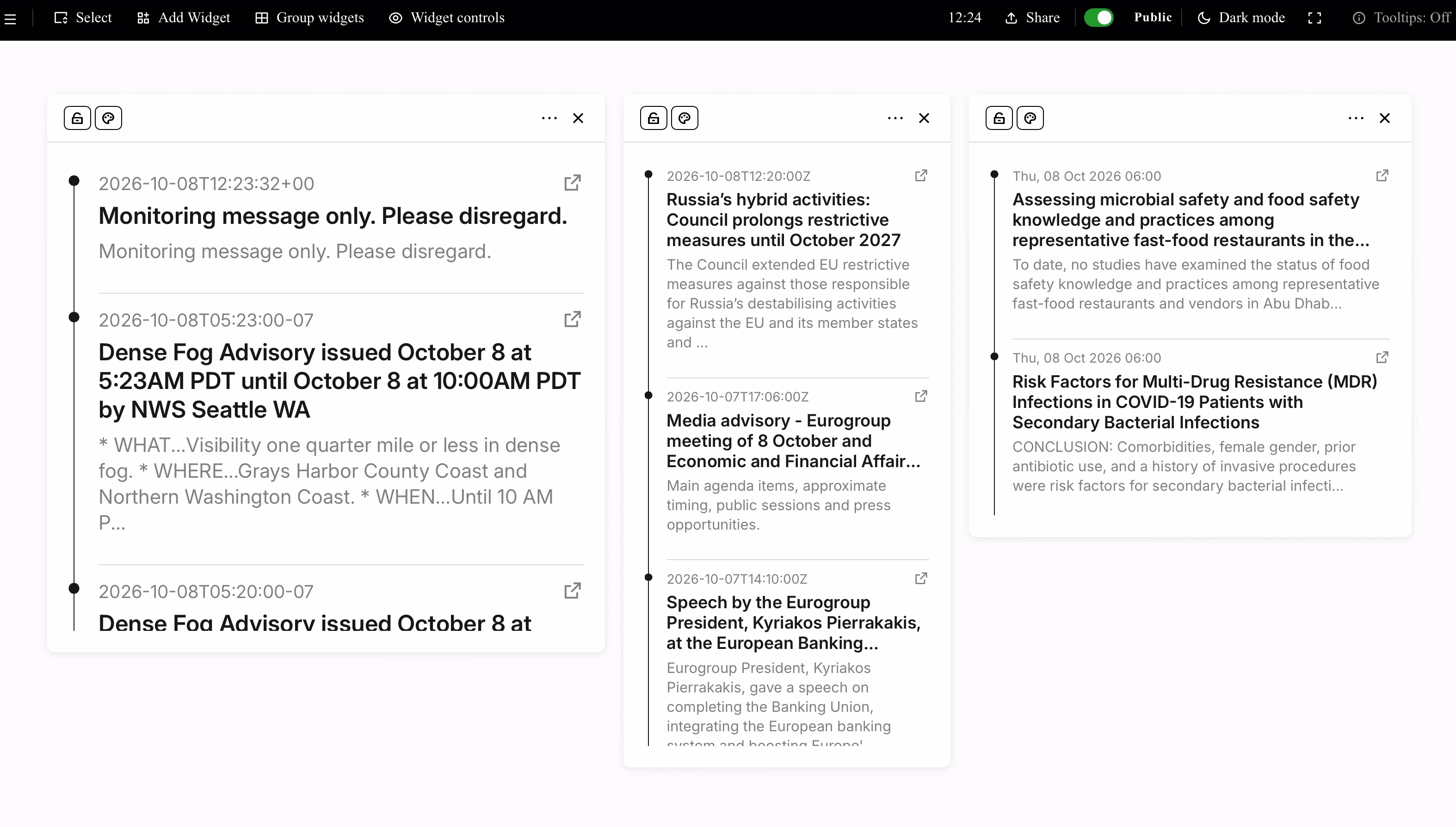Screen dimensions: 1456x827
Task: Open the three-dots menu on the EU Council widget
Action: tap(895, 118)
